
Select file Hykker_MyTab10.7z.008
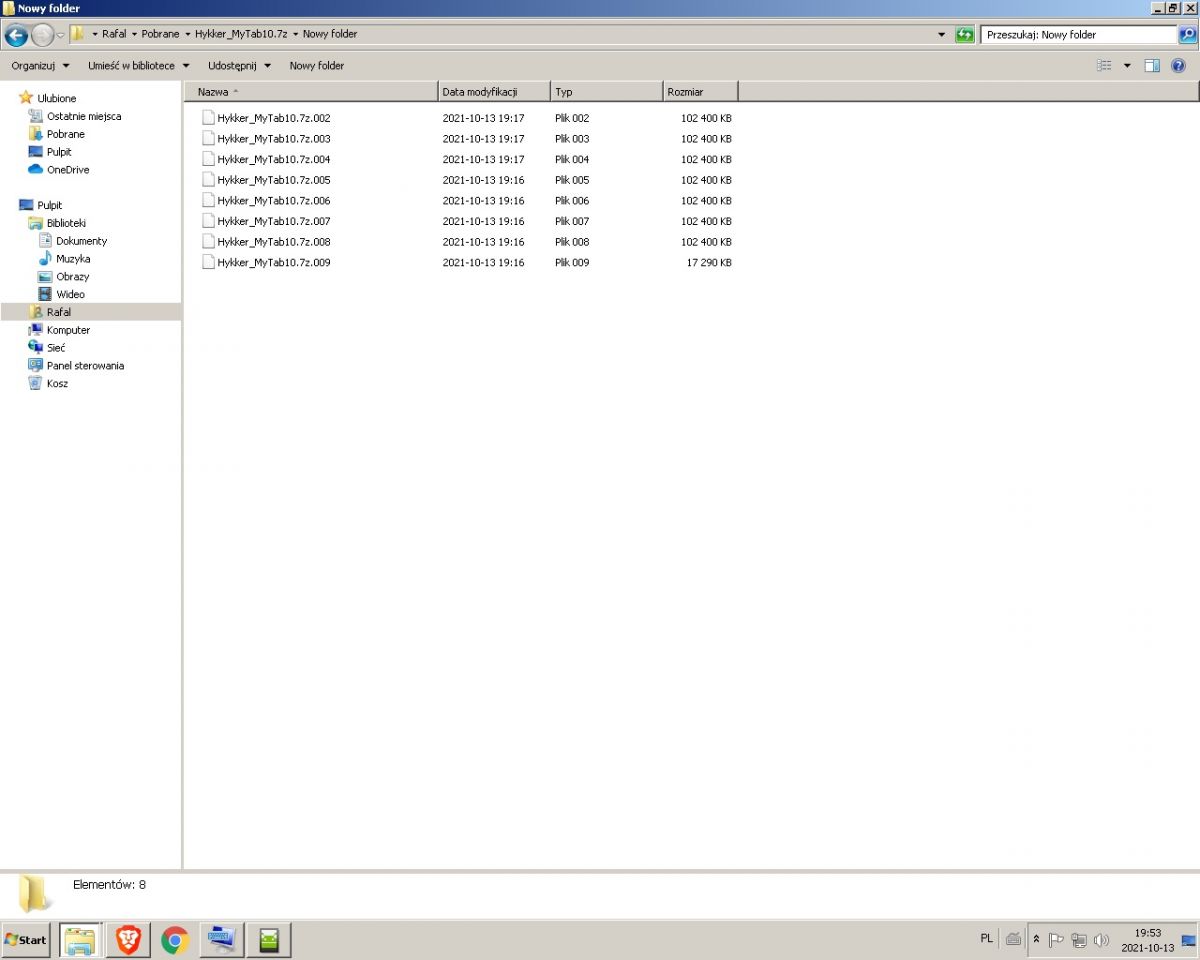click(273, 242)
